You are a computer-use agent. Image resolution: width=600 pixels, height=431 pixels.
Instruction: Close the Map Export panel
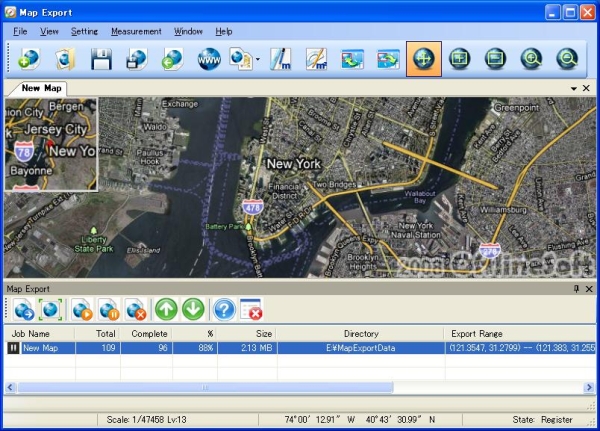click(x=589, y=289)
